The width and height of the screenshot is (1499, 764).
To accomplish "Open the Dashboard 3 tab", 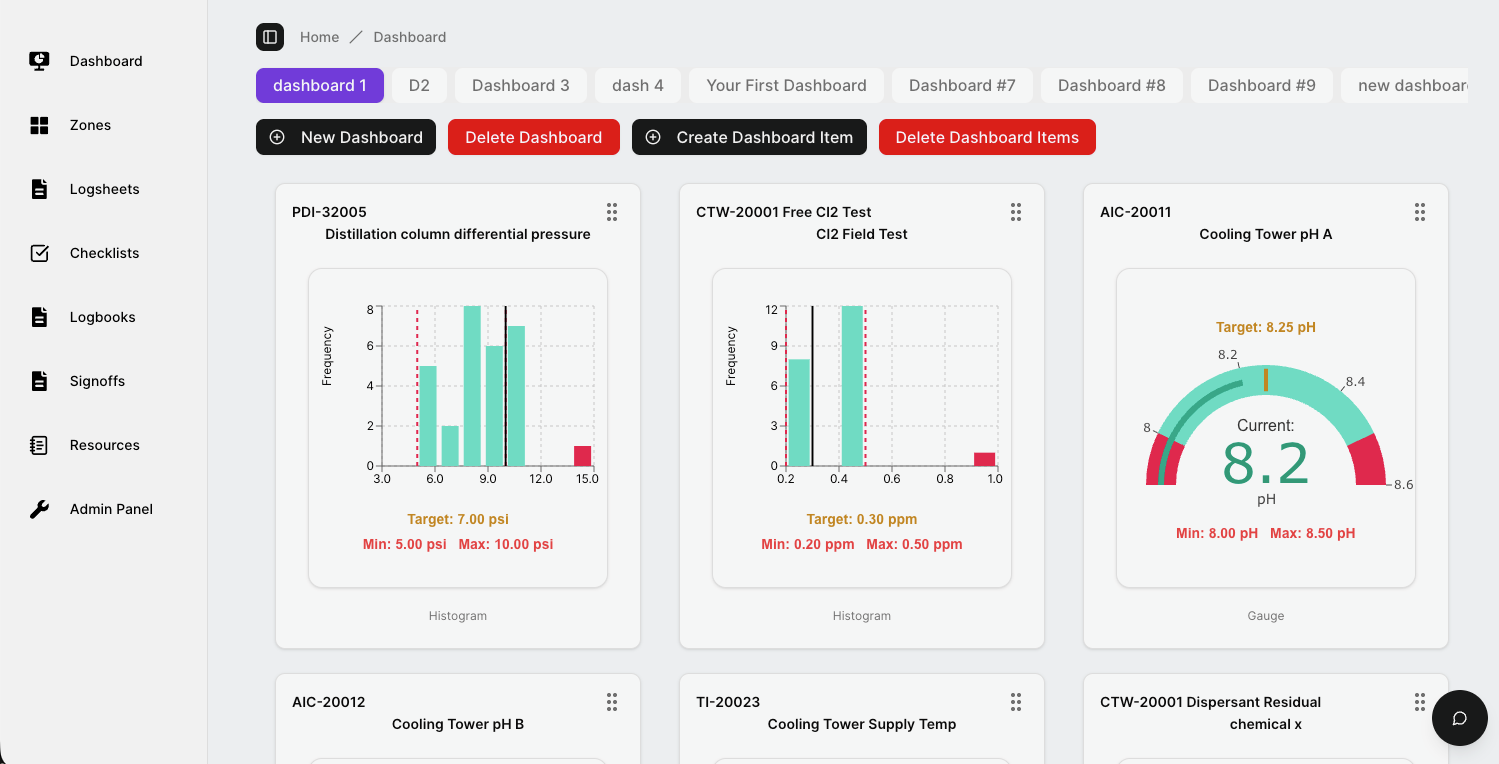I will coord(521,85).
